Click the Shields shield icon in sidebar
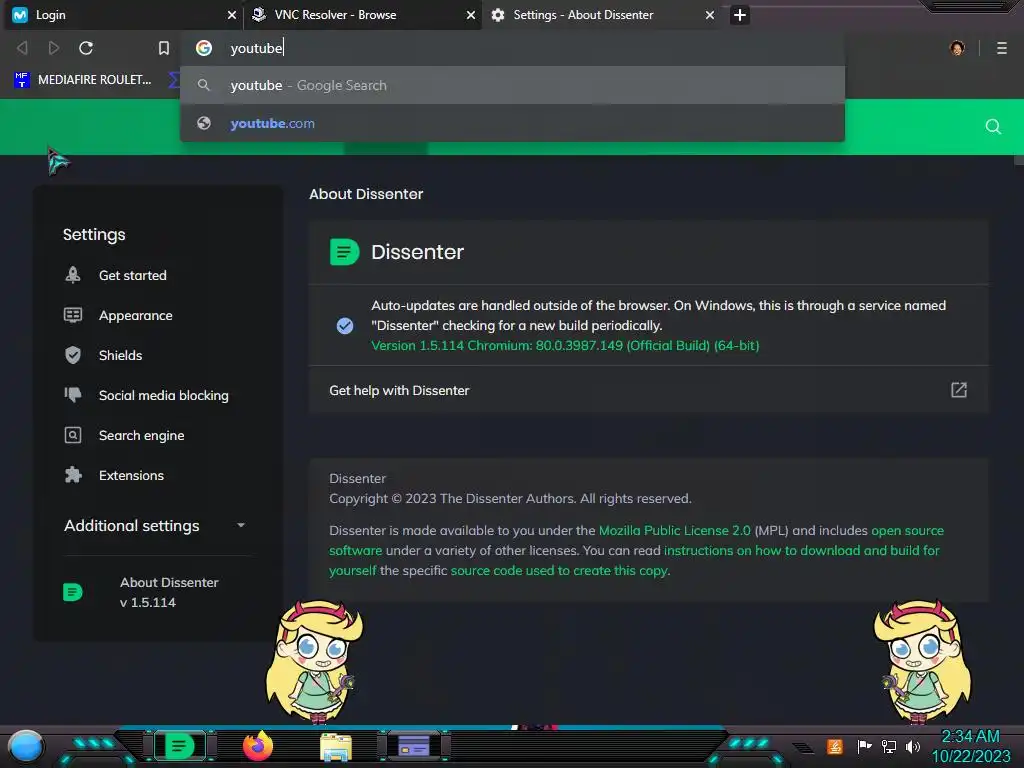The image size is (1024, 768). pos(73,355)
